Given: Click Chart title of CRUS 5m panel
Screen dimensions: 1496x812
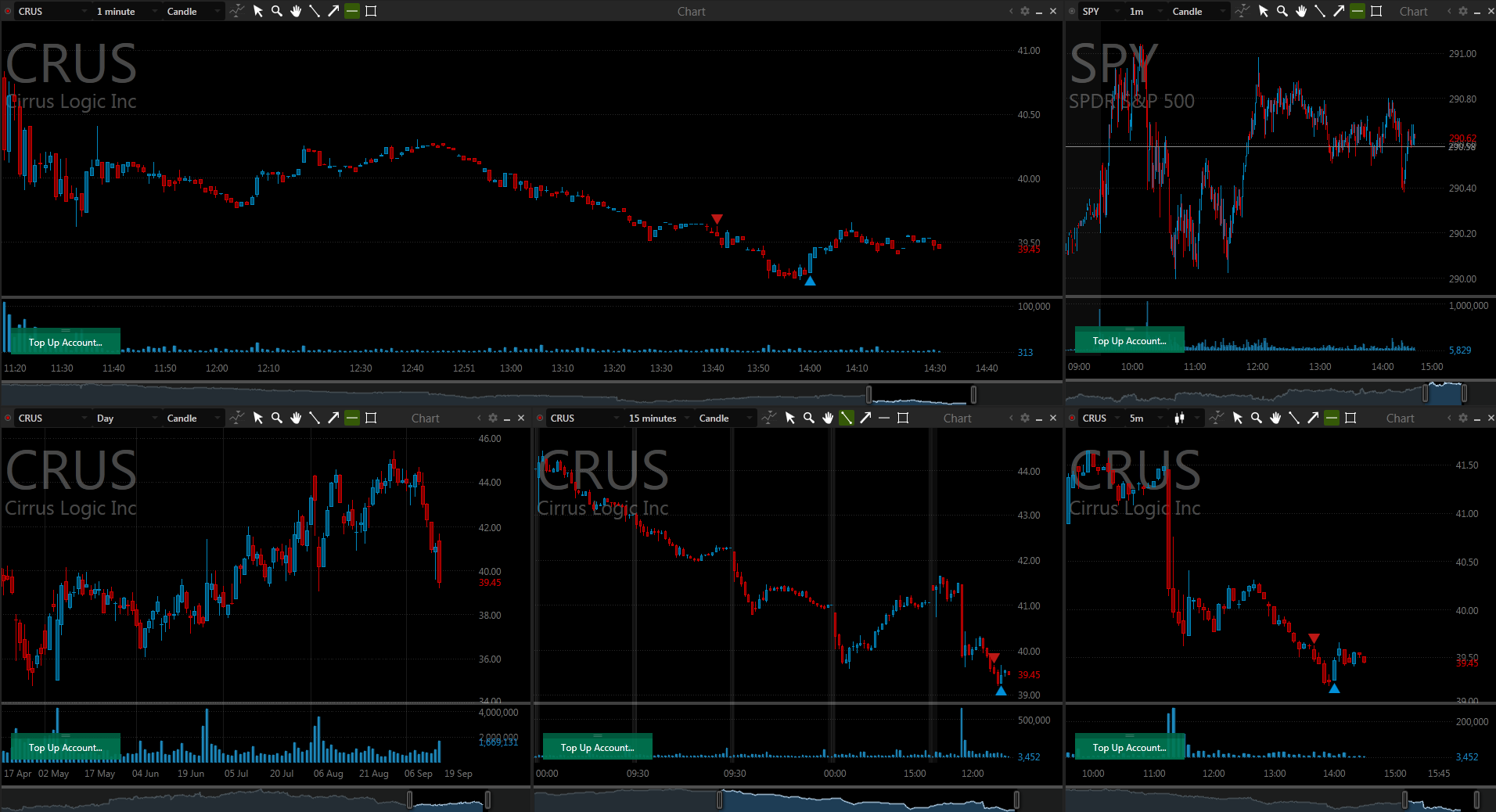Looking at the screenshot, I should (x=1400, y=418).
